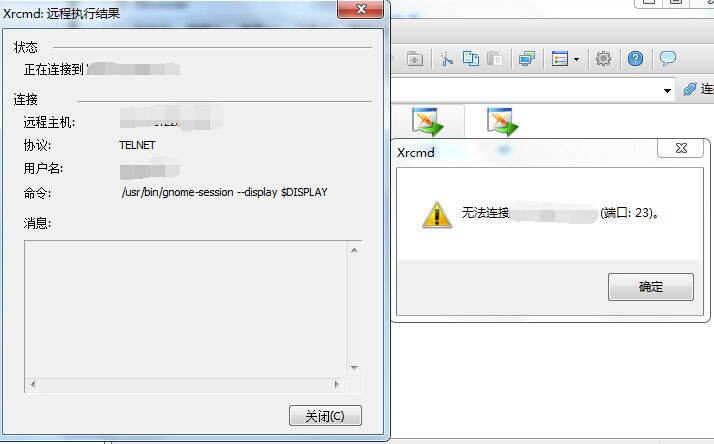Click the Cut scissors toolbar icon

click(x=446, y=59)
